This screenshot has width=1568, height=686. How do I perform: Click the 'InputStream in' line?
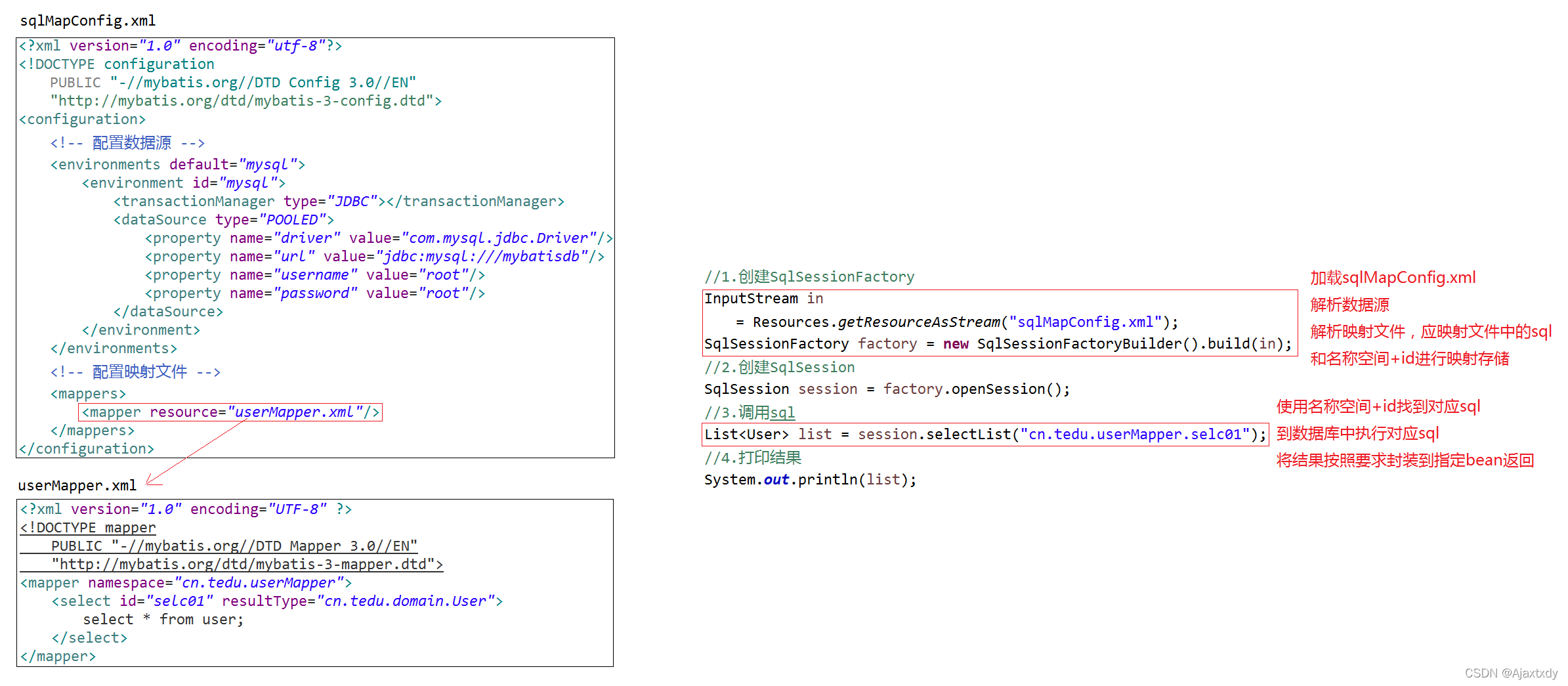tap(764, 299)
